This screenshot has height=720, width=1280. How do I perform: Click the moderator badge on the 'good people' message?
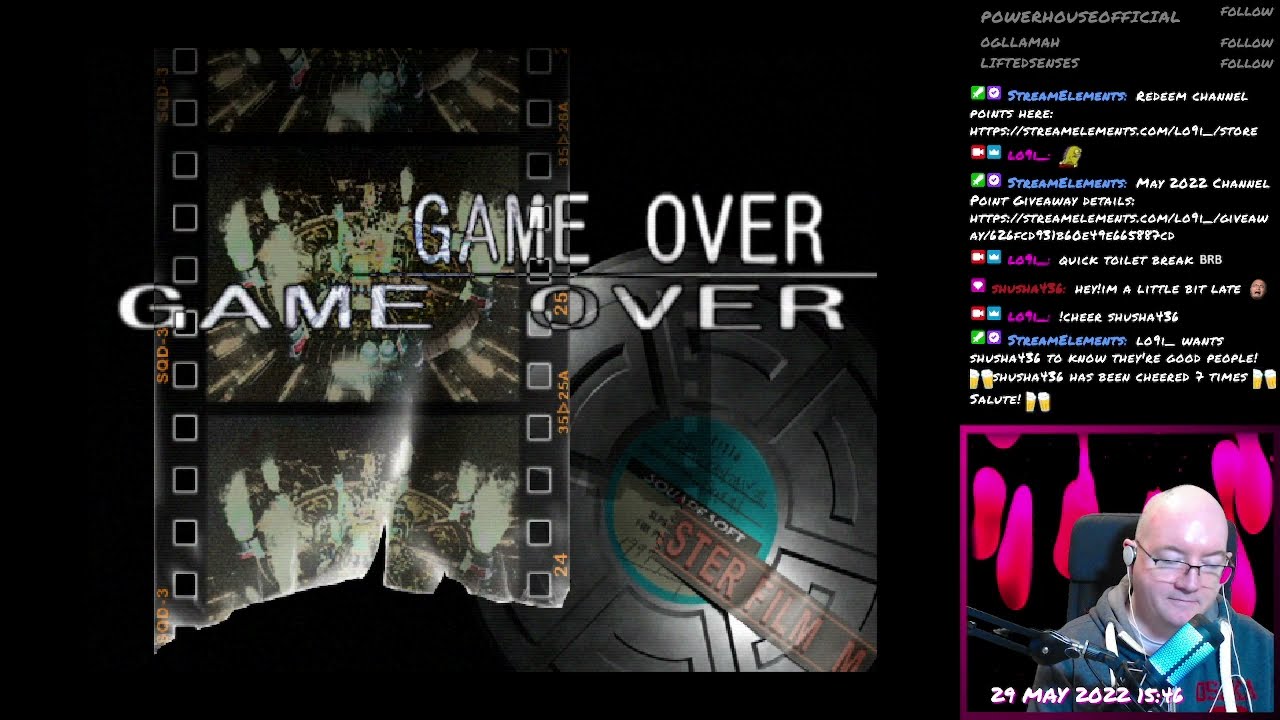point(977,339)
